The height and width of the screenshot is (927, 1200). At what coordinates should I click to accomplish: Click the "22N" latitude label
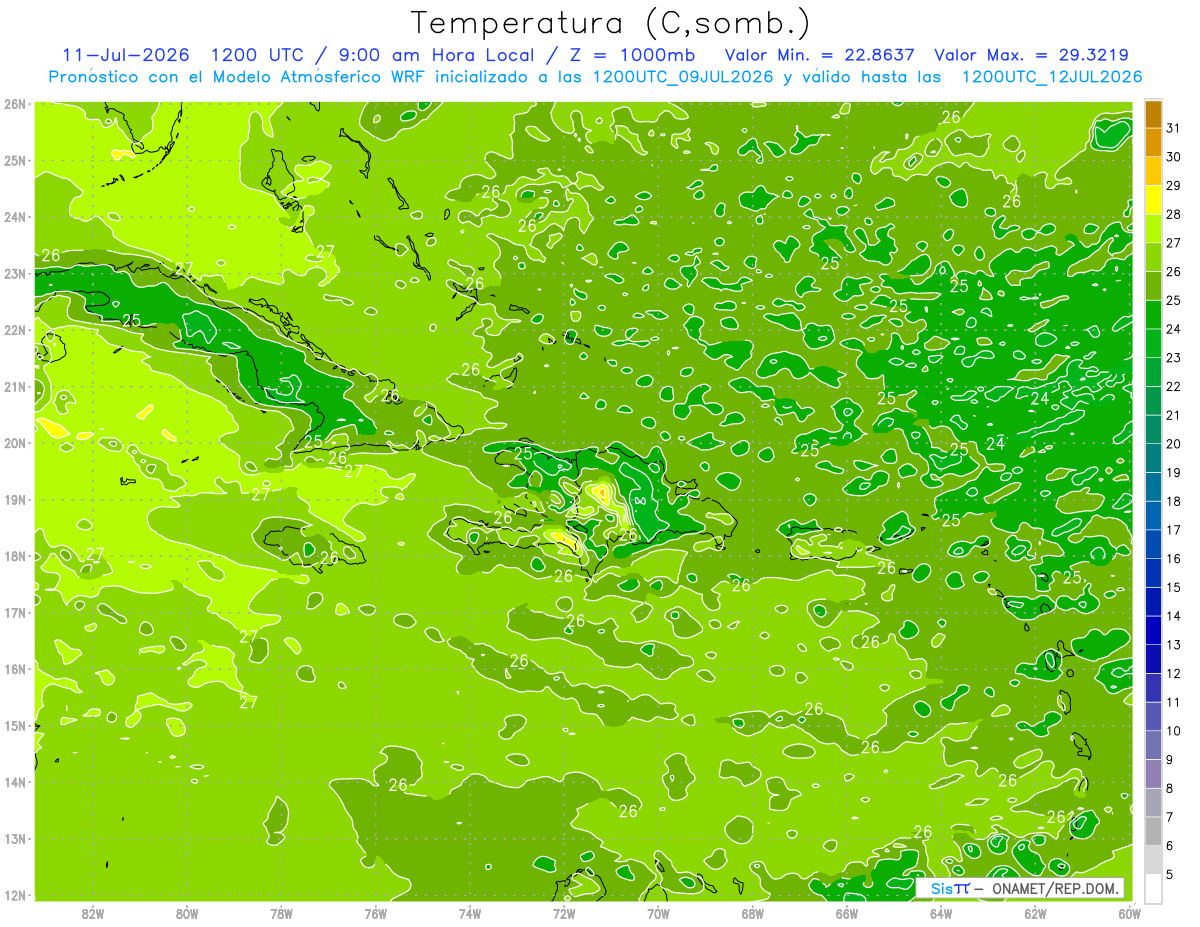[x=15, y=330]
